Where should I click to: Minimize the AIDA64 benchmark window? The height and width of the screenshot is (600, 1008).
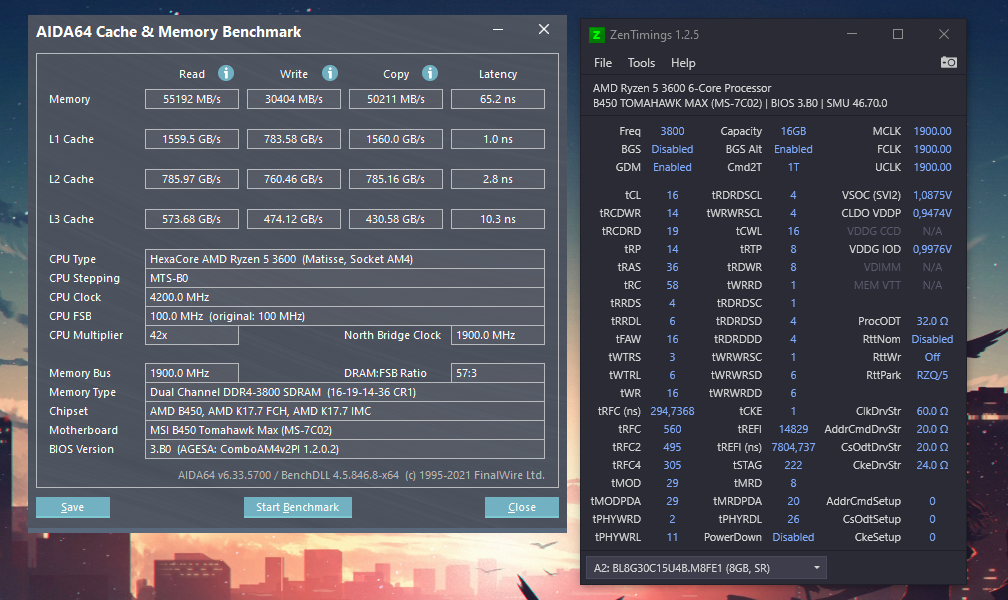pos(498,30)
